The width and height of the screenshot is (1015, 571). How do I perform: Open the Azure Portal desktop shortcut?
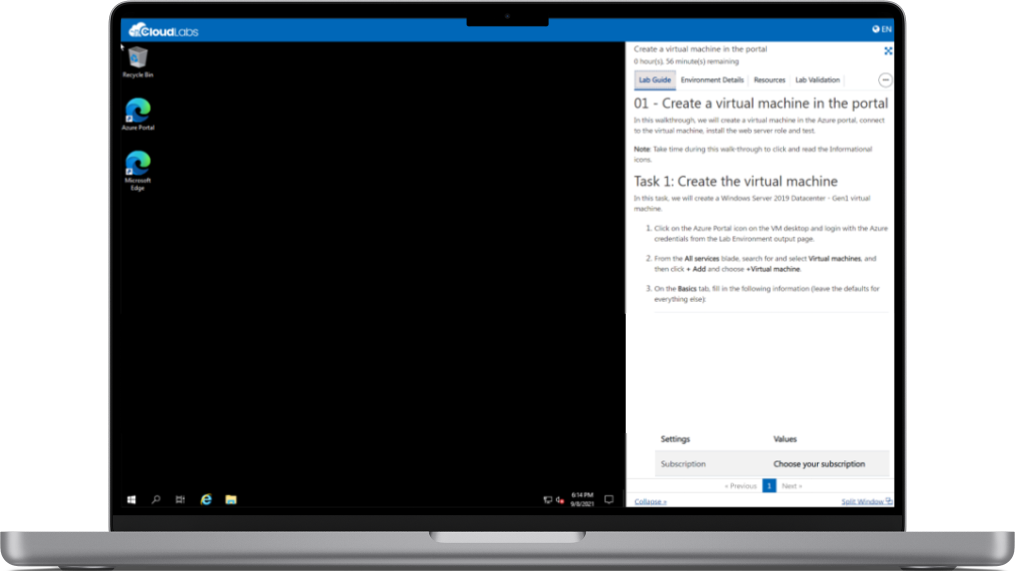[x=137, y=111]
